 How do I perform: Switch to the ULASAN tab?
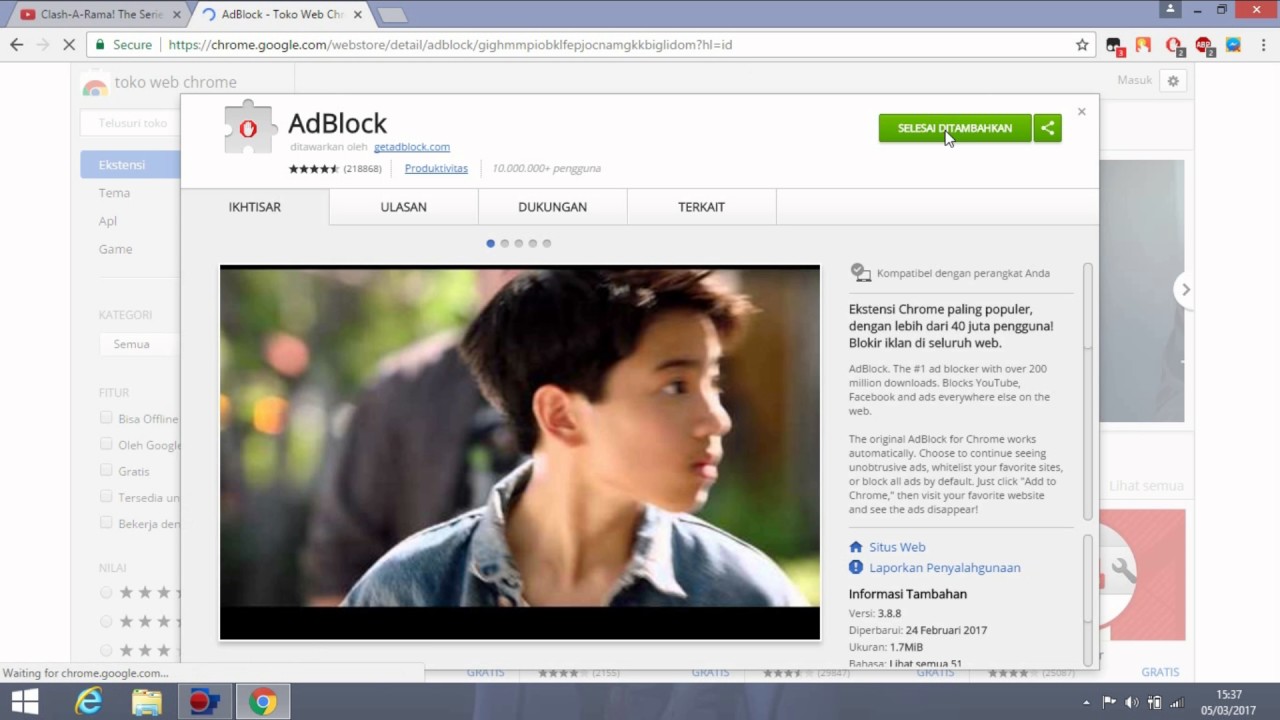[403, 207]
